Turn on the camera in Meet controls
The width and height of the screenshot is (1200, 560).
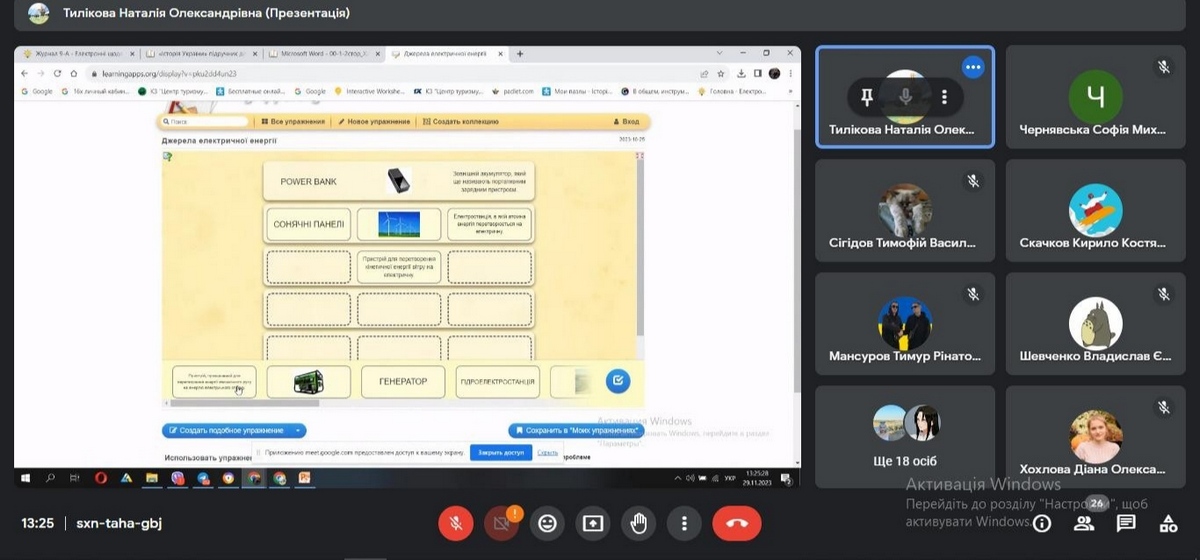click(501, 523)
